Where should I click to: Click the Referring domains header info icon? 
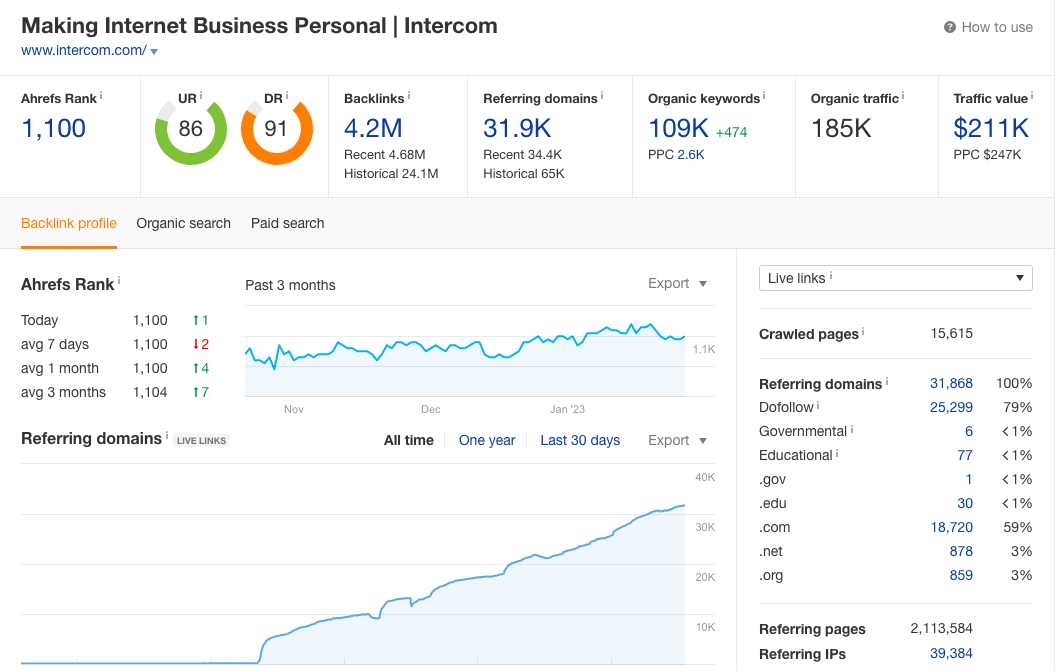click(602, 96)
